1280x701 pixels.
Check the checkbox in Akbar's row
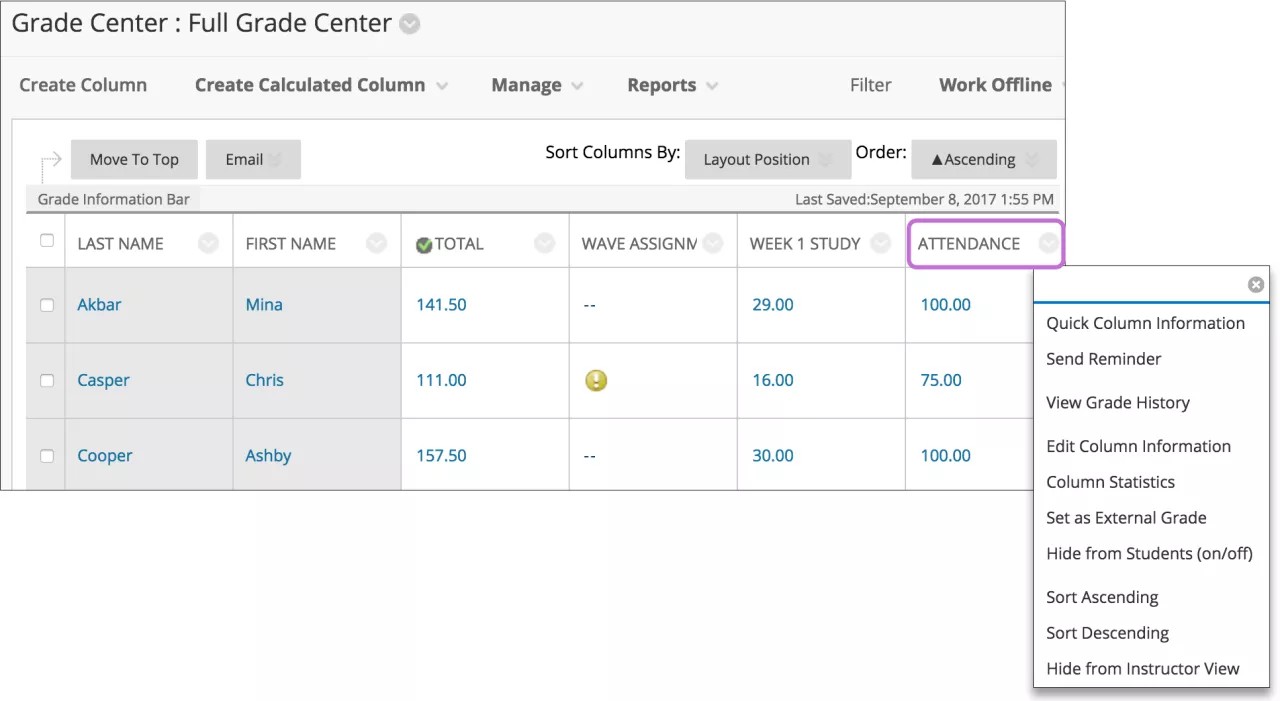click(x=44, y=304)
